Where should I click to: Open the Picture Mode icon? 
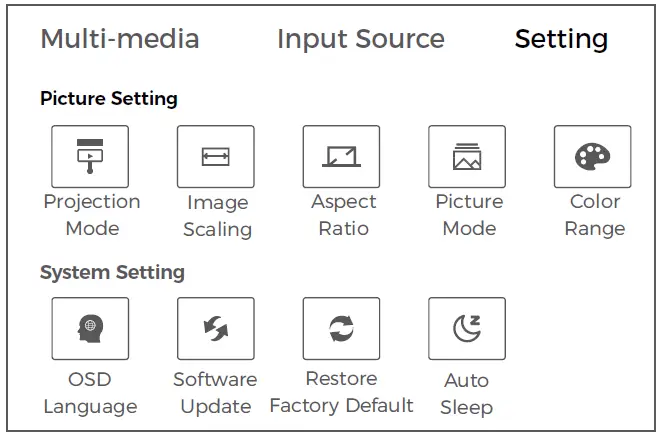467,156
